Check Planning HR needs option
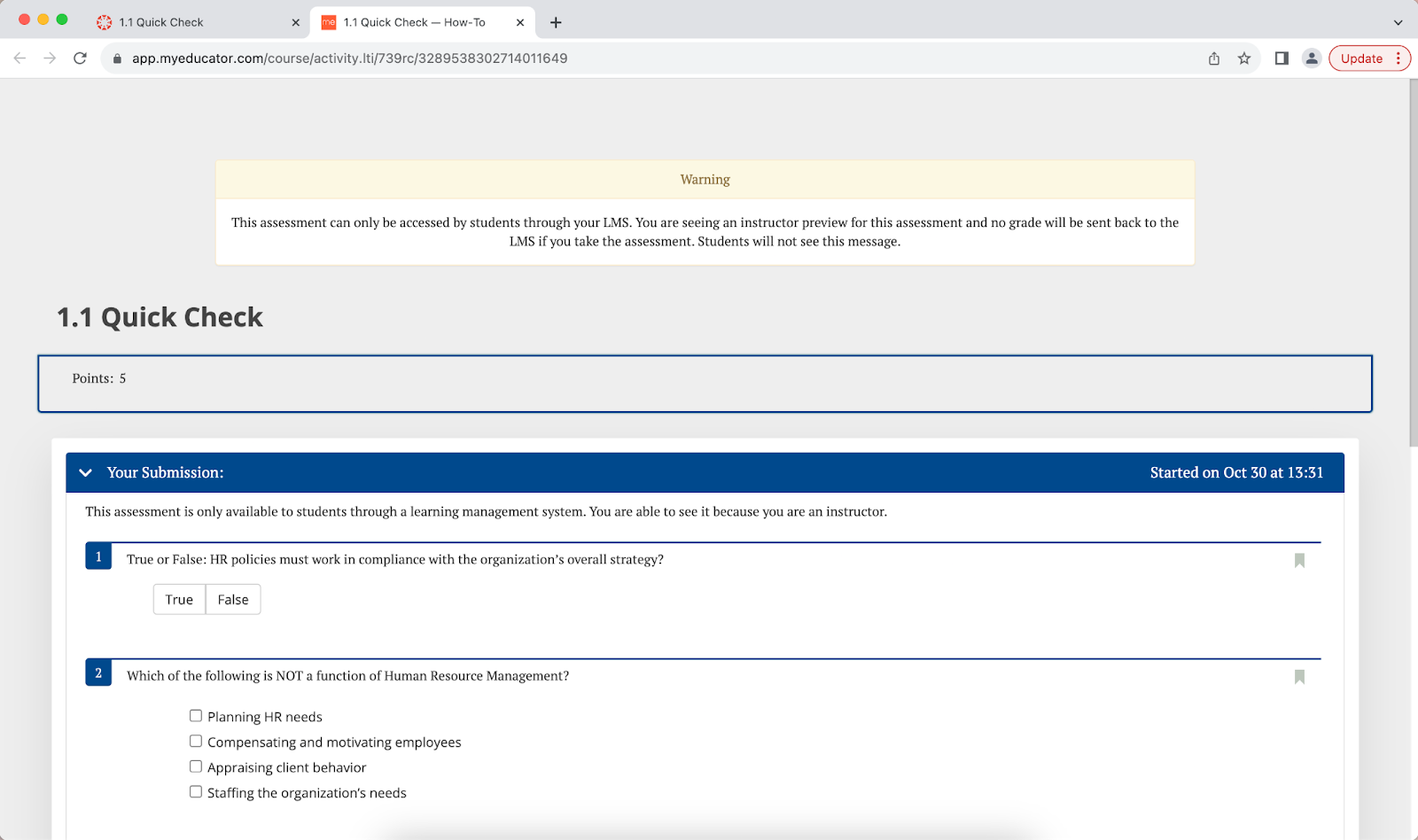Screen dimensions: 1418x840 pos(196,716)
